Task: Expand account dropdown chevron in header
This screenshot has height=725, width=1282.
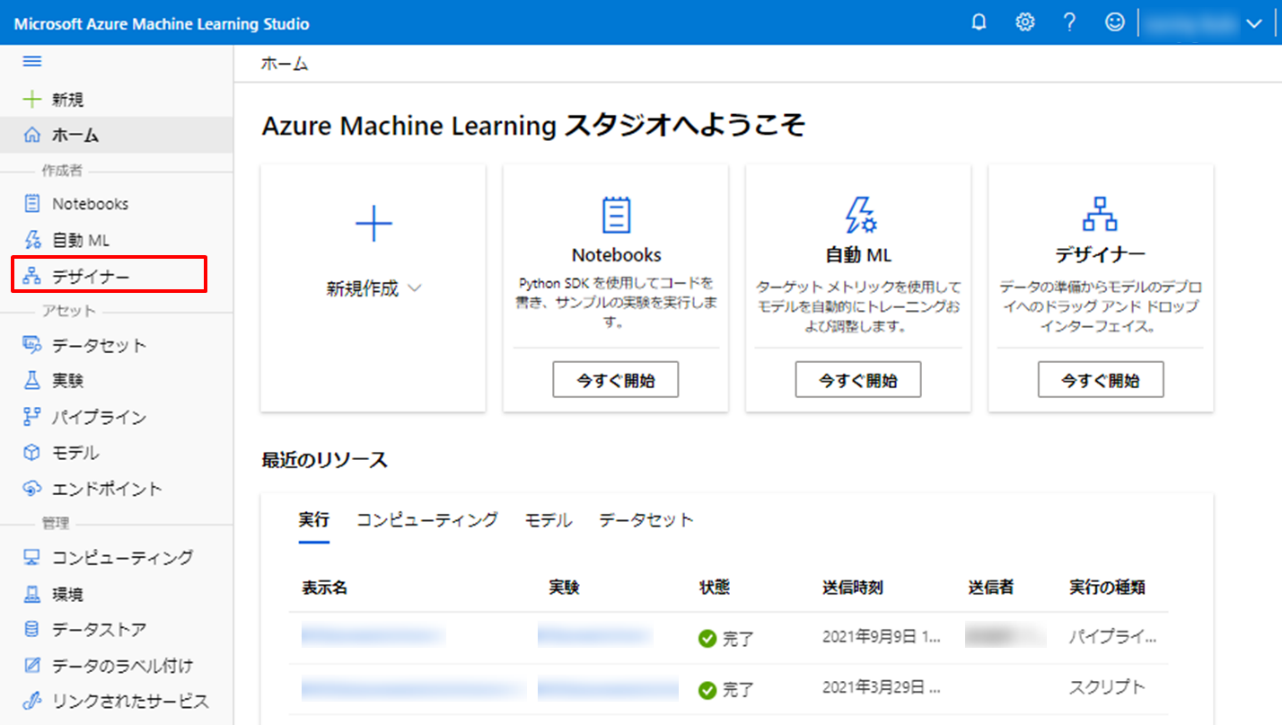Action: pyautogui.click(x=1254, y=24)
